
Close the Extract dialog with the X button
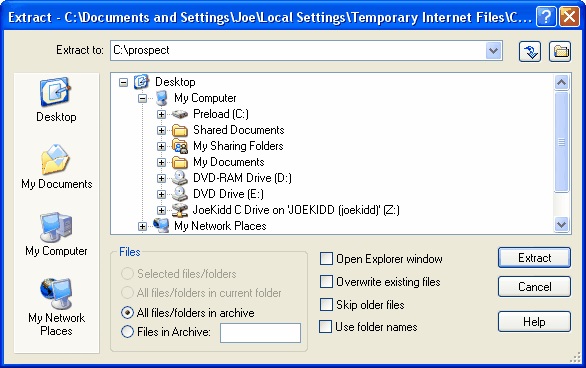coord(569,17)
